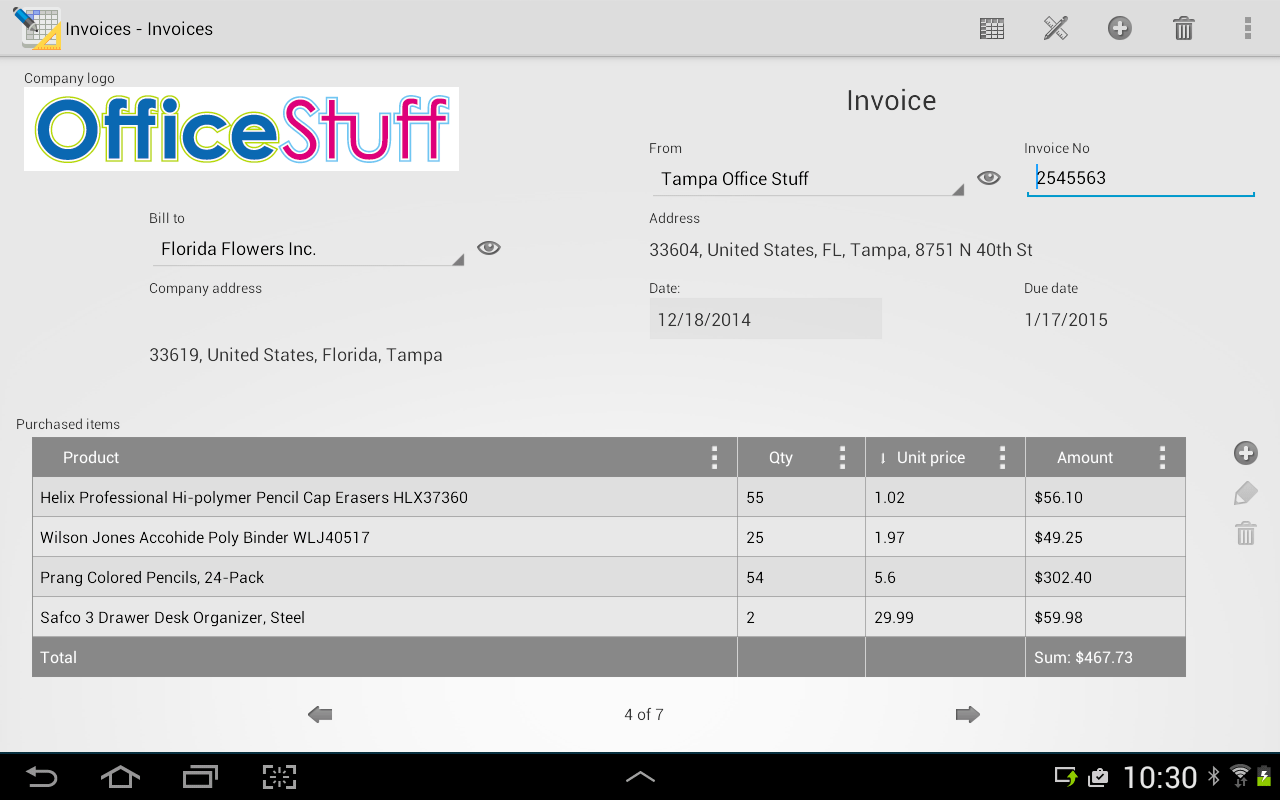Expand the bottom navigation bar chevron
This screenshot has height=800, width=1280.
pyautogui.click(x=640, y=776)
